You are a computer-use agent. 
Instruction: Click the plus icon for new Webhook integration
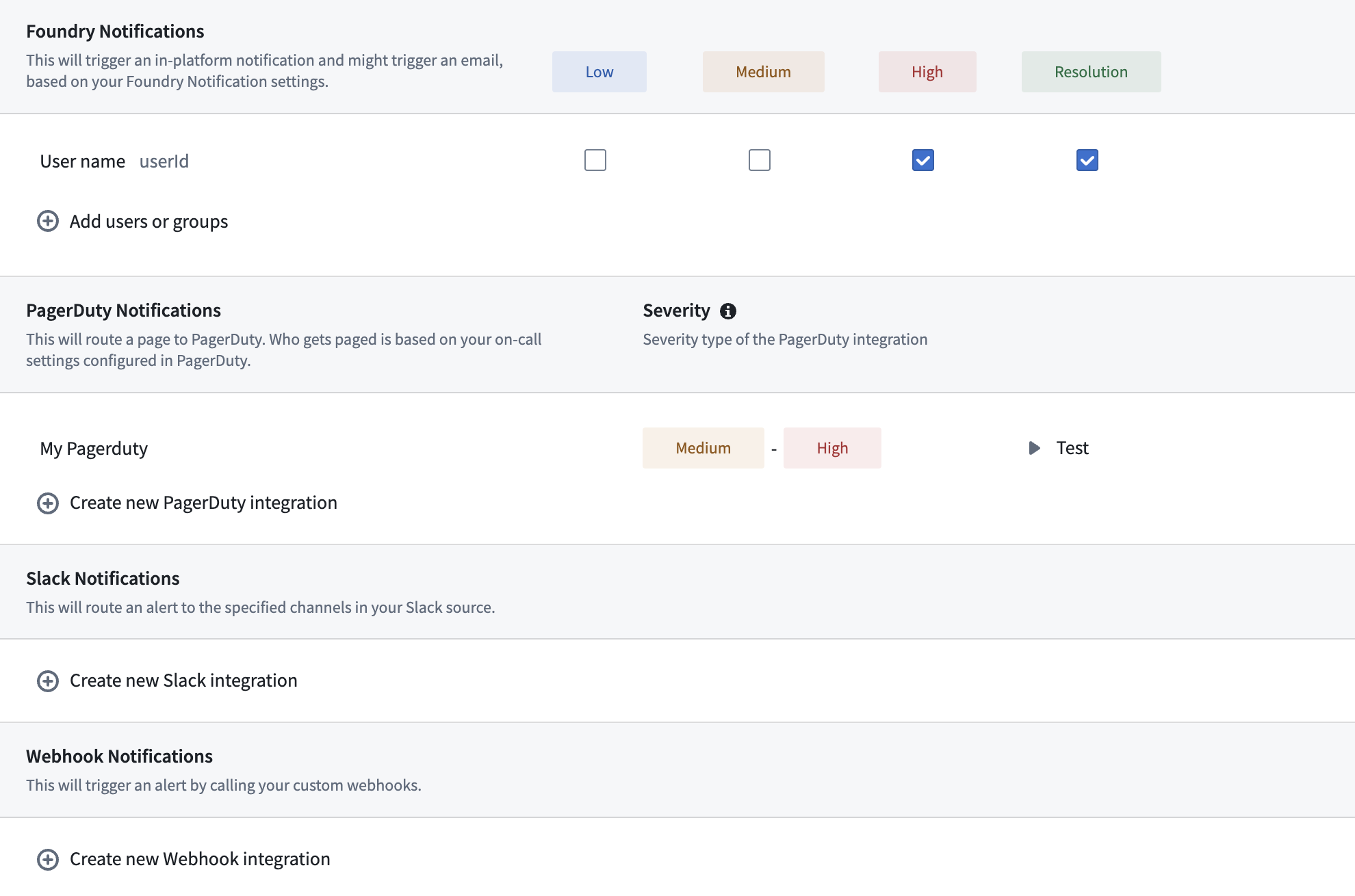(x=48, y=859)
